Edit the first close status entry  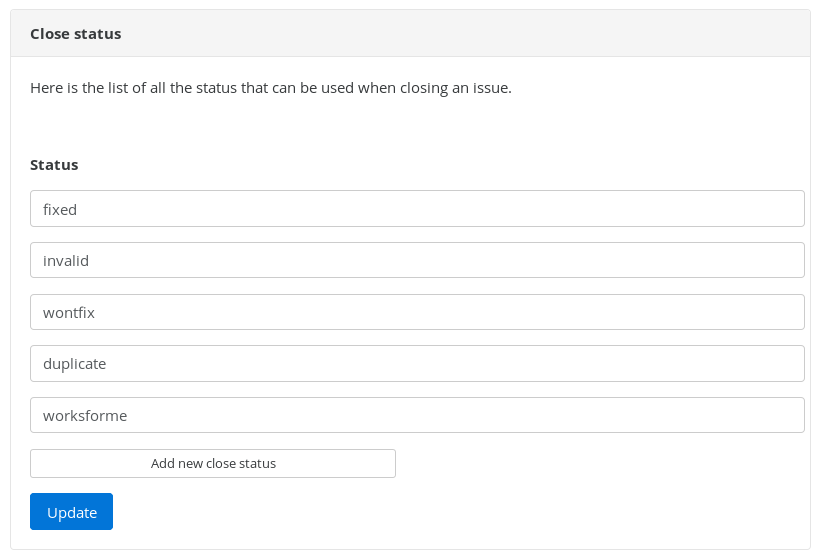(x=417, y=209)
